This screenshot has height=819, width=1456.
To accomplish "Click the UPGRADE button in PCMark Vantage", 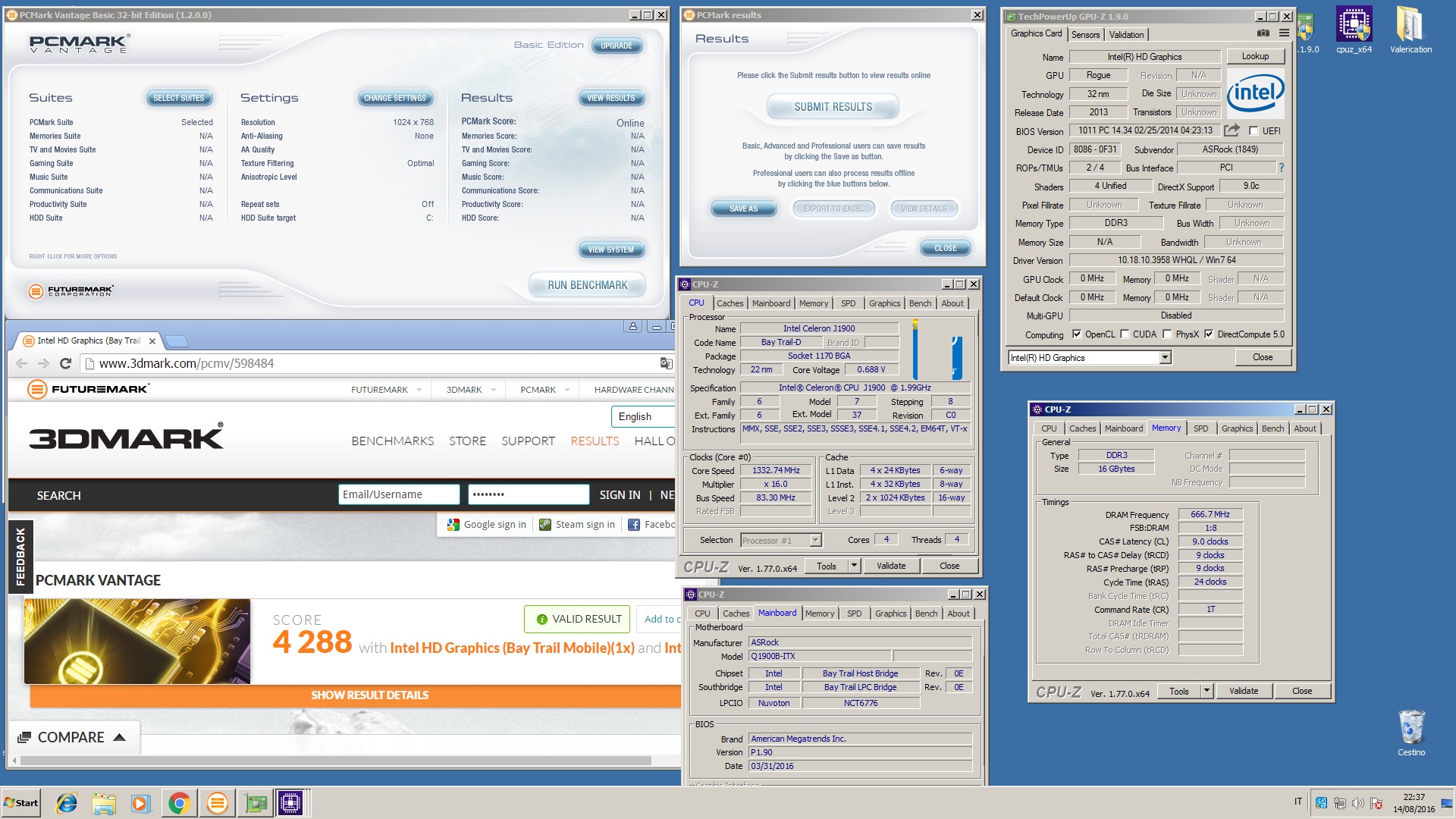I will [x=617, y=45].
